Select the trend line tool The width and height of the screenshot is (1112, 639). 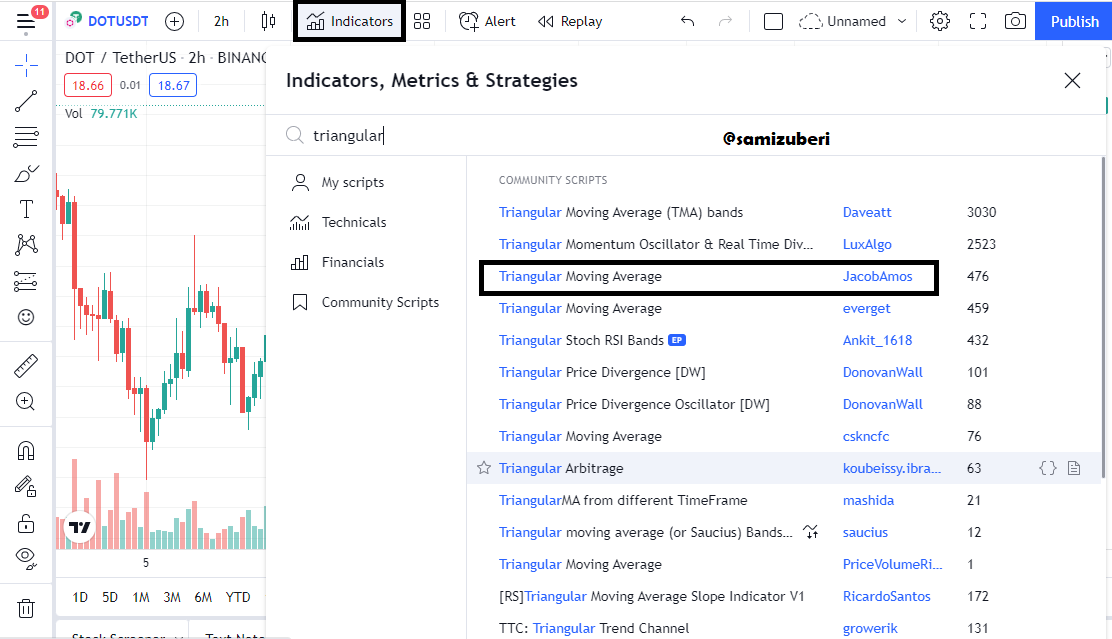(x=26, y=101)
